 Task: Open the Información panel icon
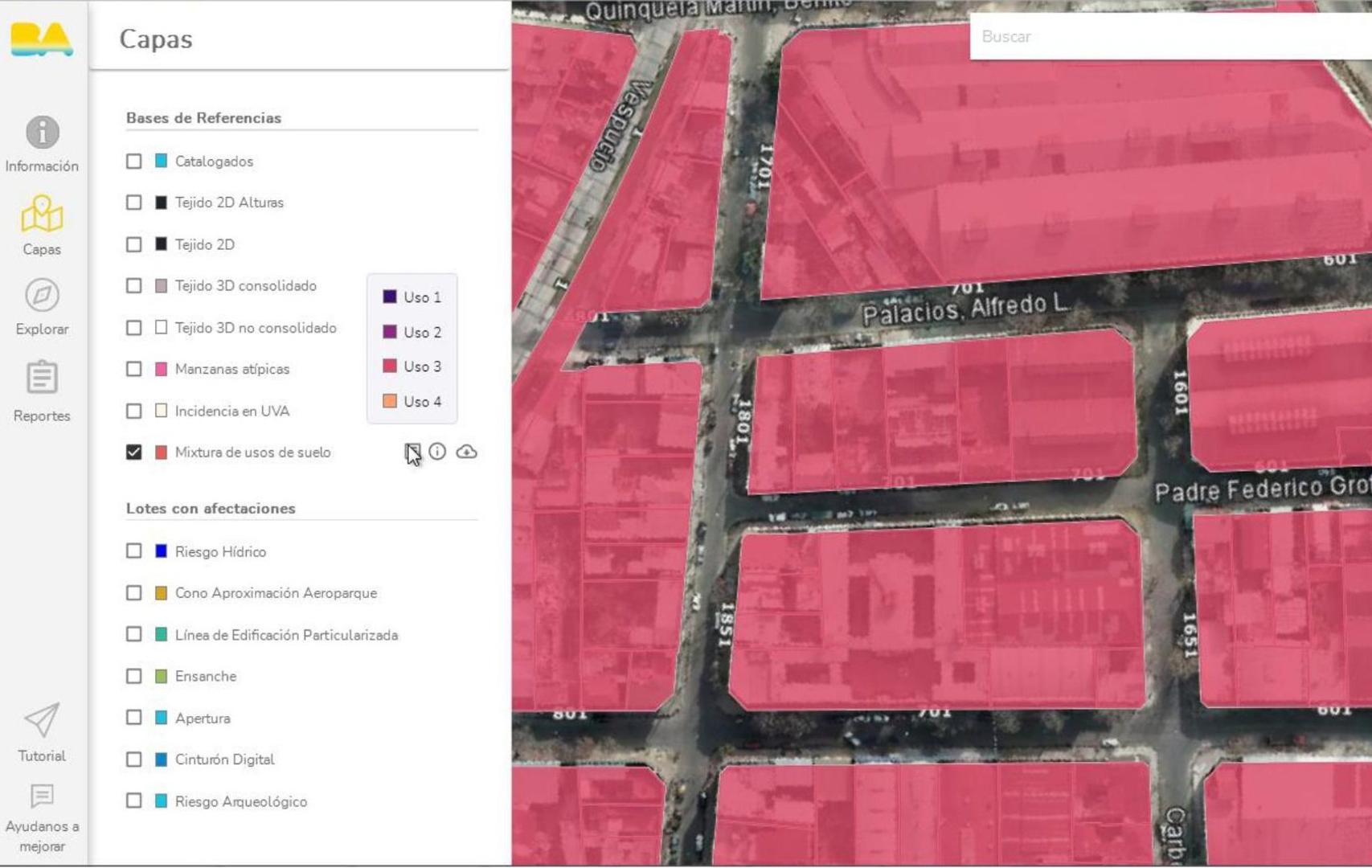tap(42, 133)
